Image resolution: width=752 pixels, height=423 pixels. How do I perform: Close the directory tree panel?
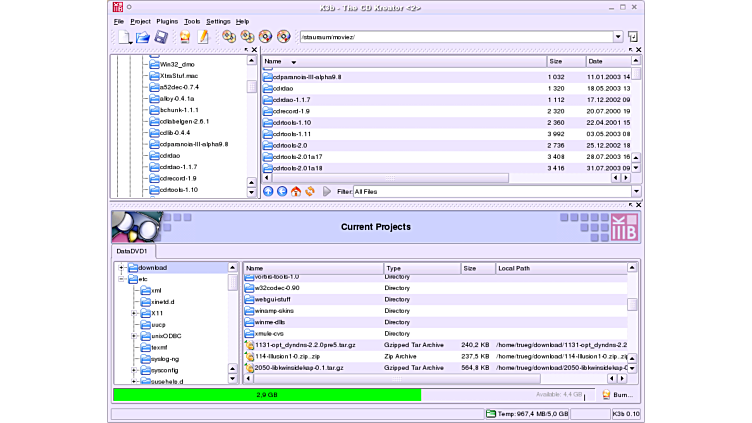tap(255, 49)
